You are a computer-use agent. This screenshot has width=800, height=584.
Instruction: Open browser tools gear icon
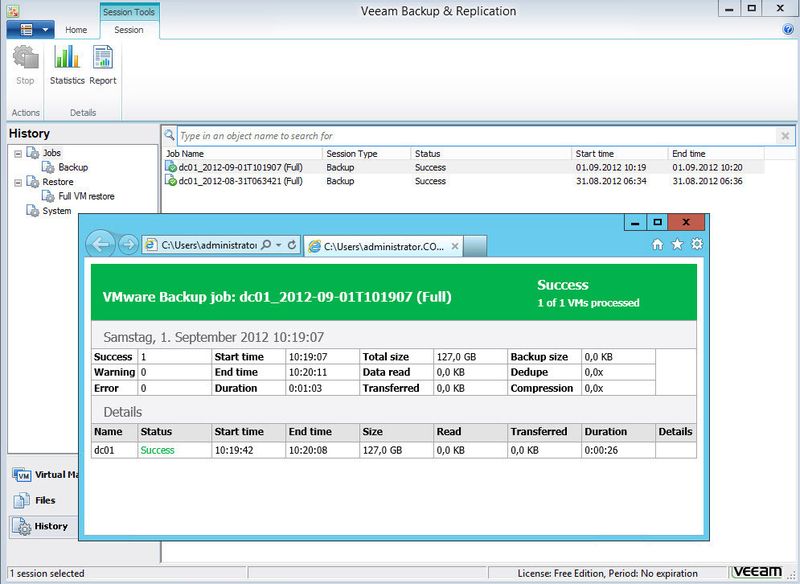click(697, 244)
